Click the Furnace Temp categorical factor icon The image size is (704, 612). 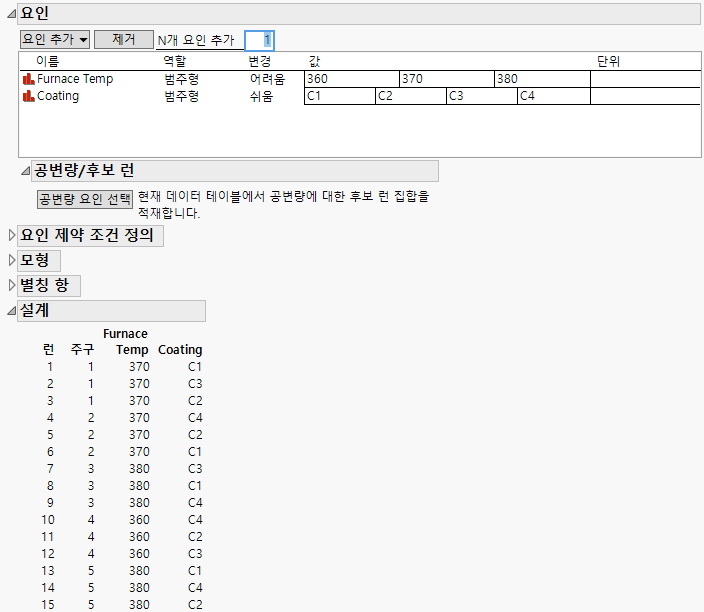[28, 79]
